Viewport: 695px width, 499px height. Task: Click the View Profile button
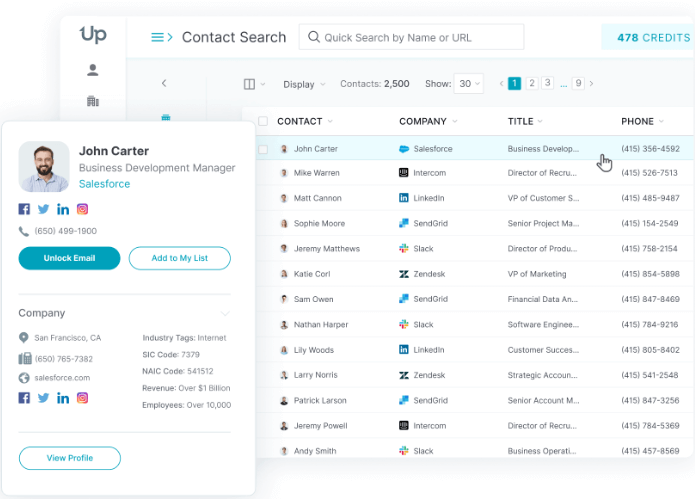point(70,458)
